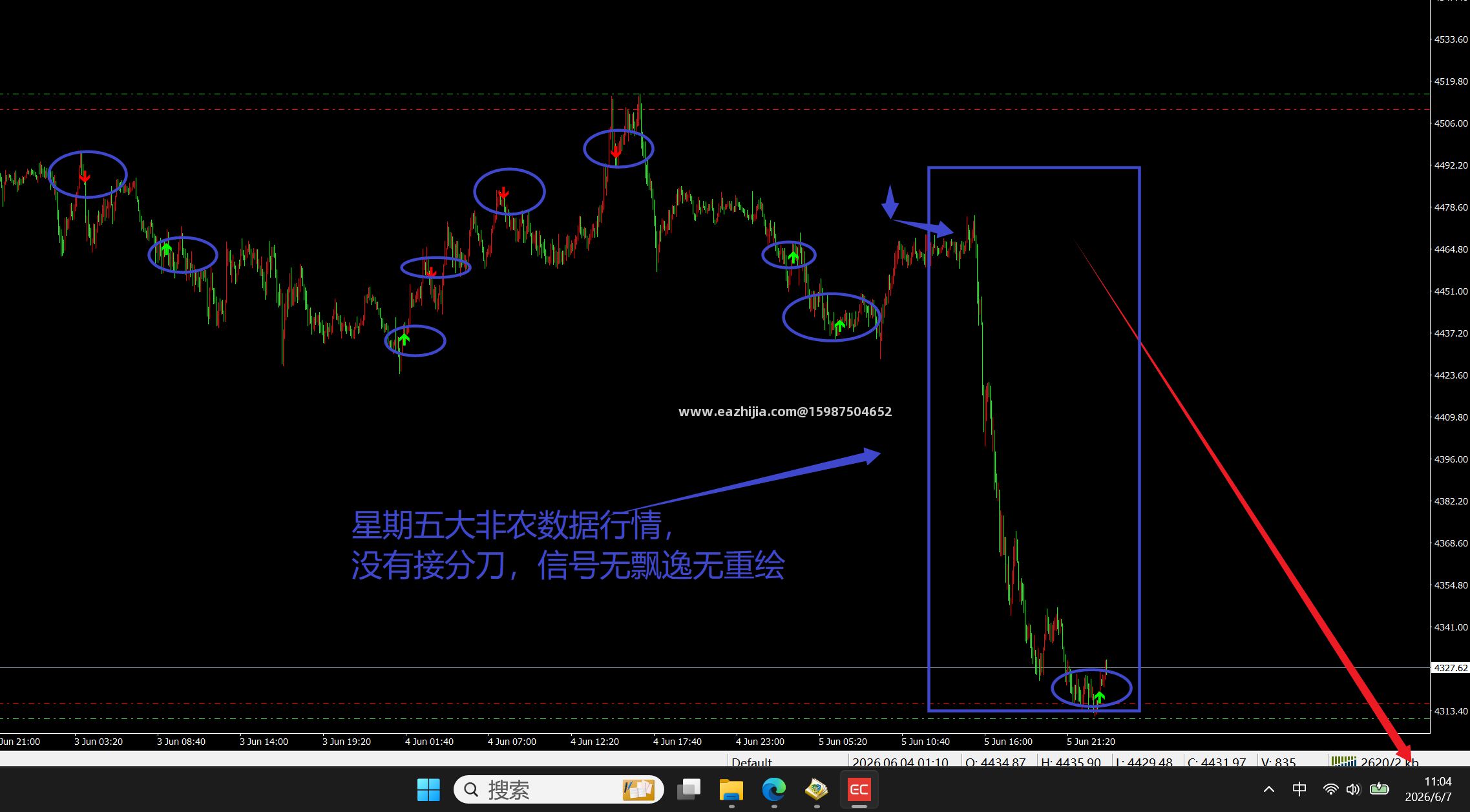Screen dimensions: 1470x812
Task: Click the 5 Jun 16:00 time label
Action: (x=1008, y=742)
